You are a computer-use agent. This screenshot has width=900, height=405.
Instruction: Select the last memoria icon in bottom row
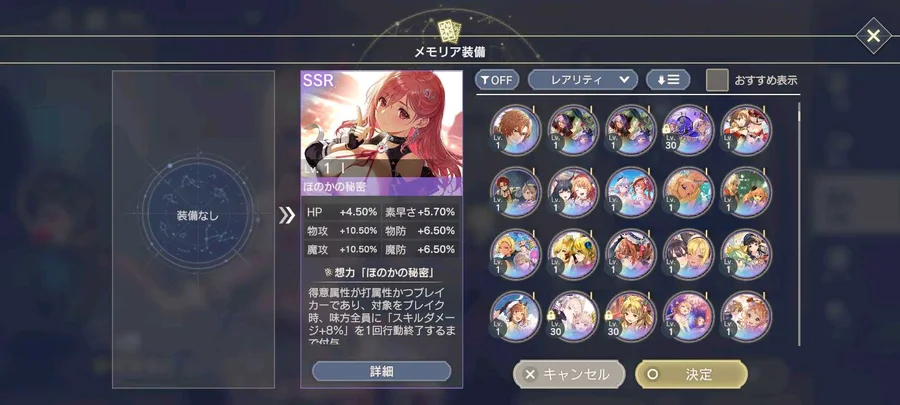click(746, 316)
